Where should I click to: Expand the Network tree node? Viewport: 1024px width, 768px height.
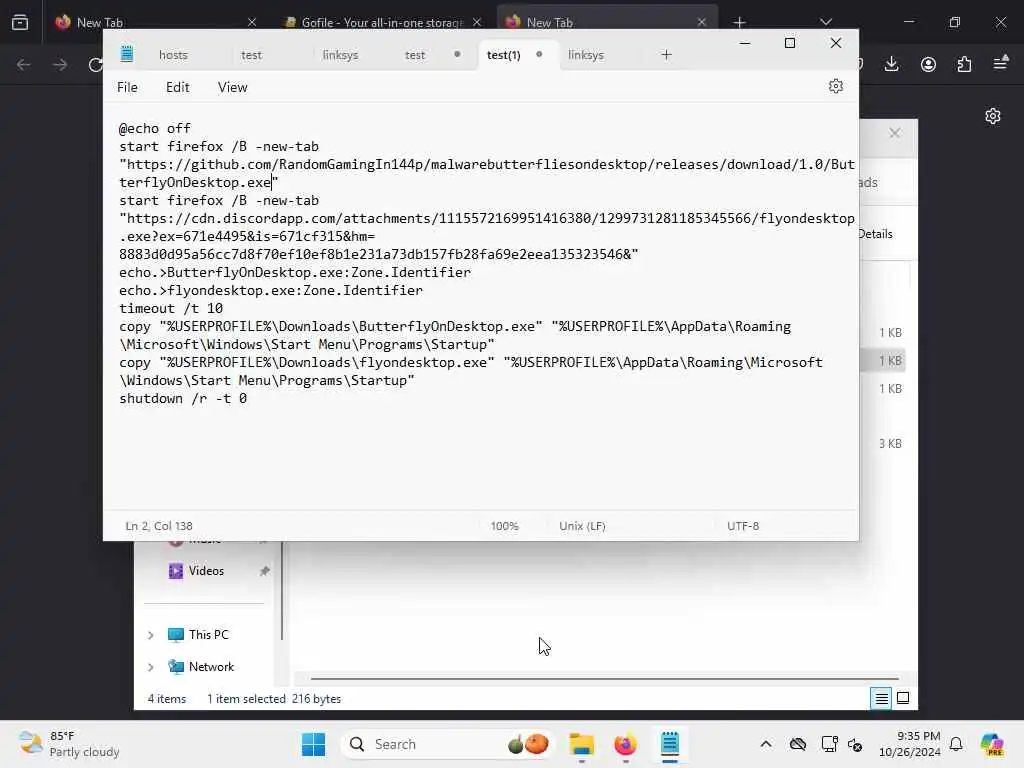point(150,667)
